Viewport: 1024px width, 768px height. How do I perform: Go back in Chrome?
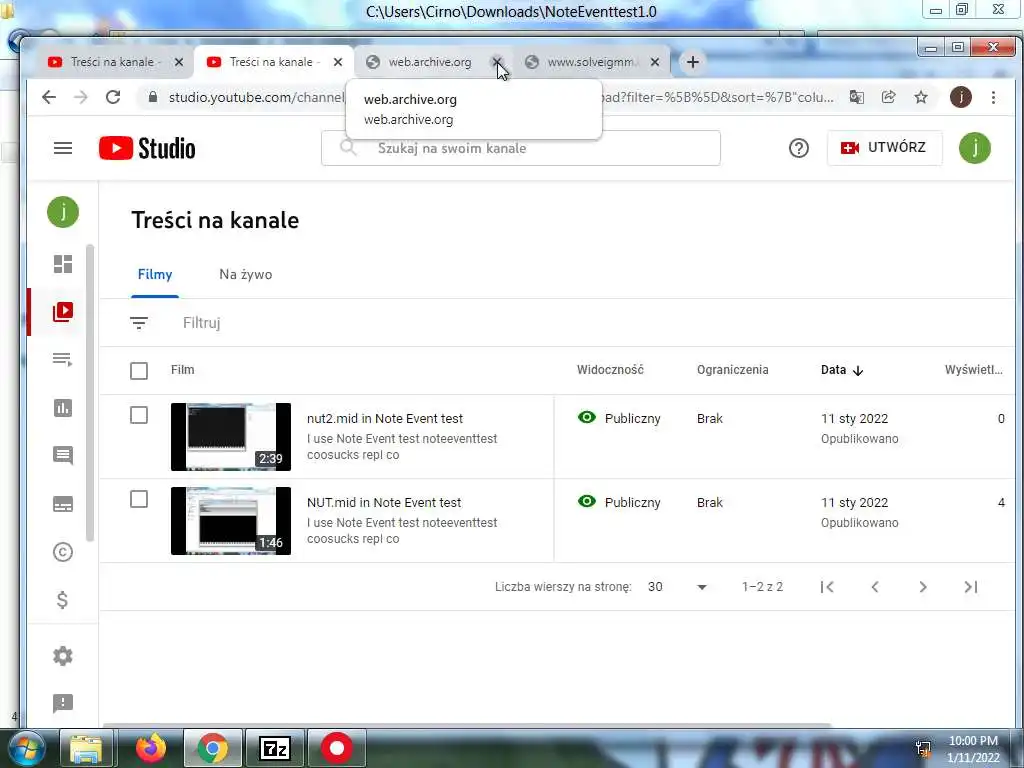(x=49, y=97)
